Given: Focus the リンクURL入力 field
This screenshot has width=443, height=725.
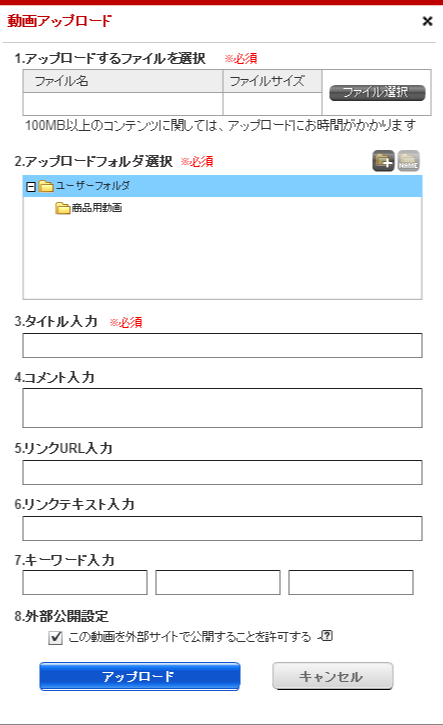Looking at the screenshot, I should tap(222, 472).
